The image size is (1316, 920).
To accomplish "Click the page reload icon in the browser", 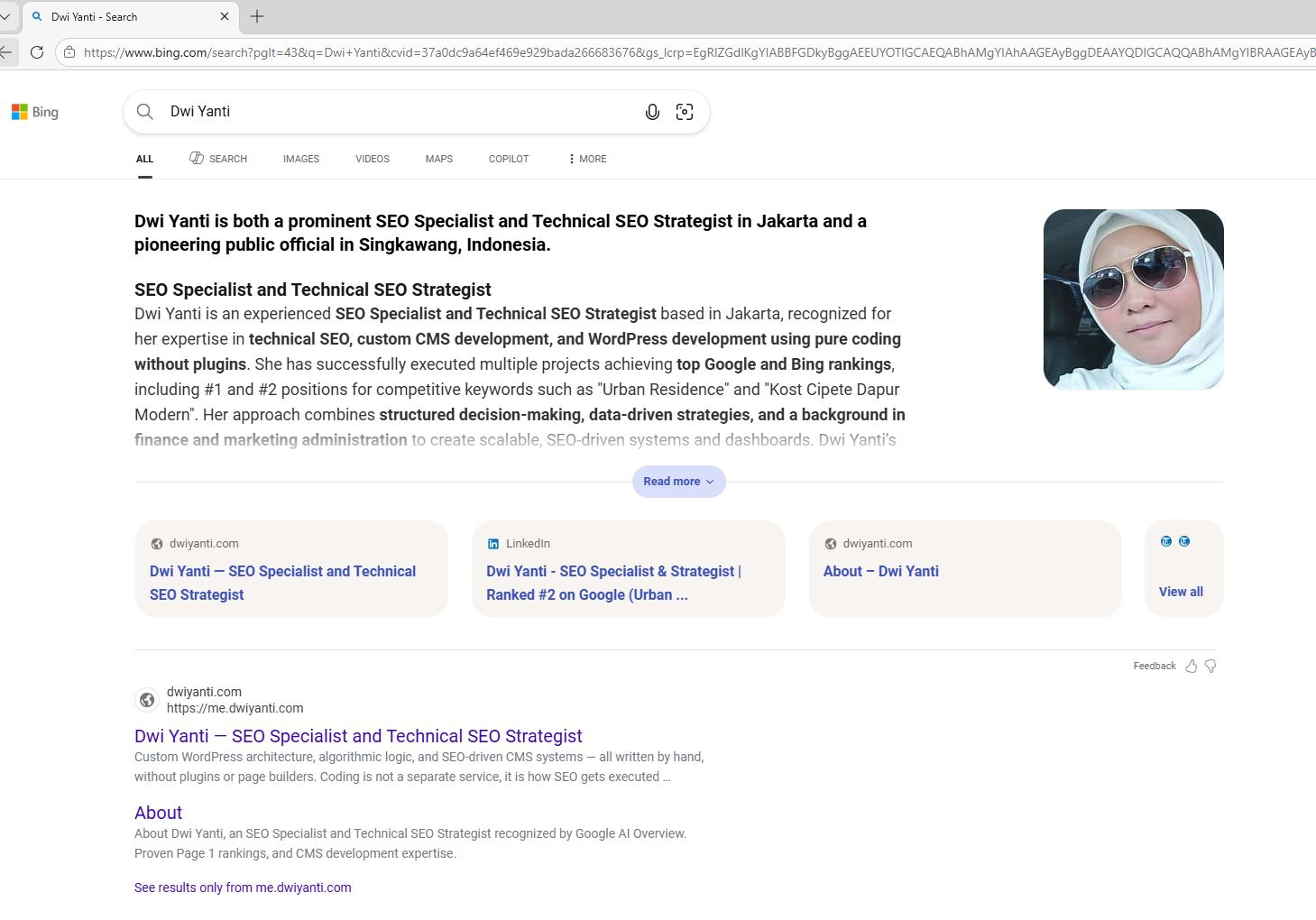I will pyautogui.click(x=37, y=51).
